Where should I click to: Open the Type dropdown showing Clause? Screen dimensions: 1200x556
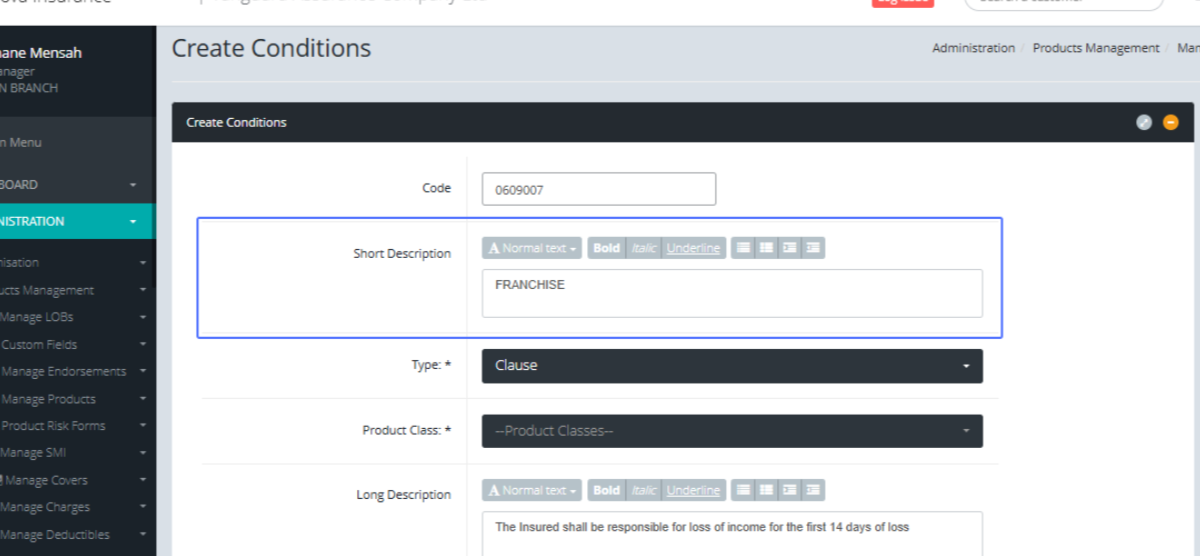pyautogui.click(x=732, y=366)
